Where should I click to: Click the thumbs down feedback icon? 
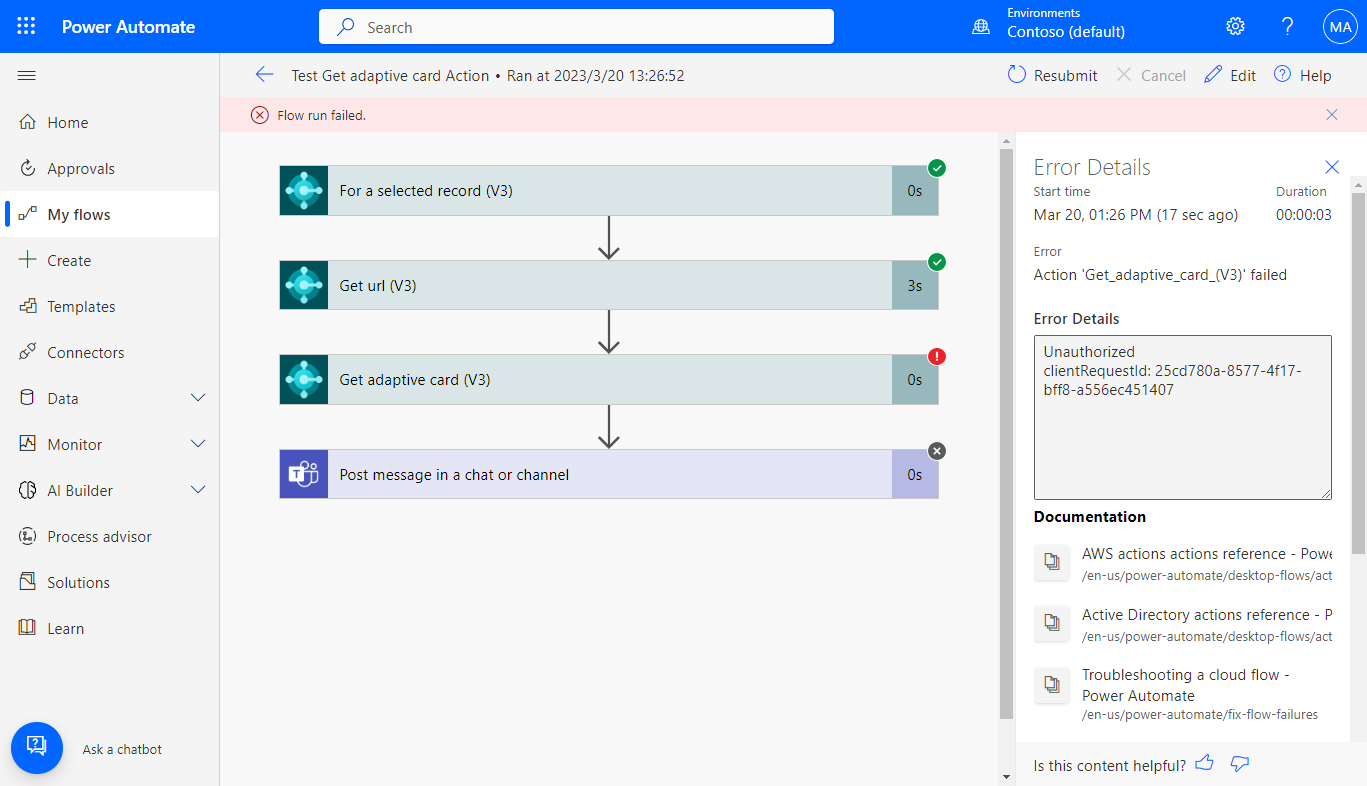[1240, 764]
